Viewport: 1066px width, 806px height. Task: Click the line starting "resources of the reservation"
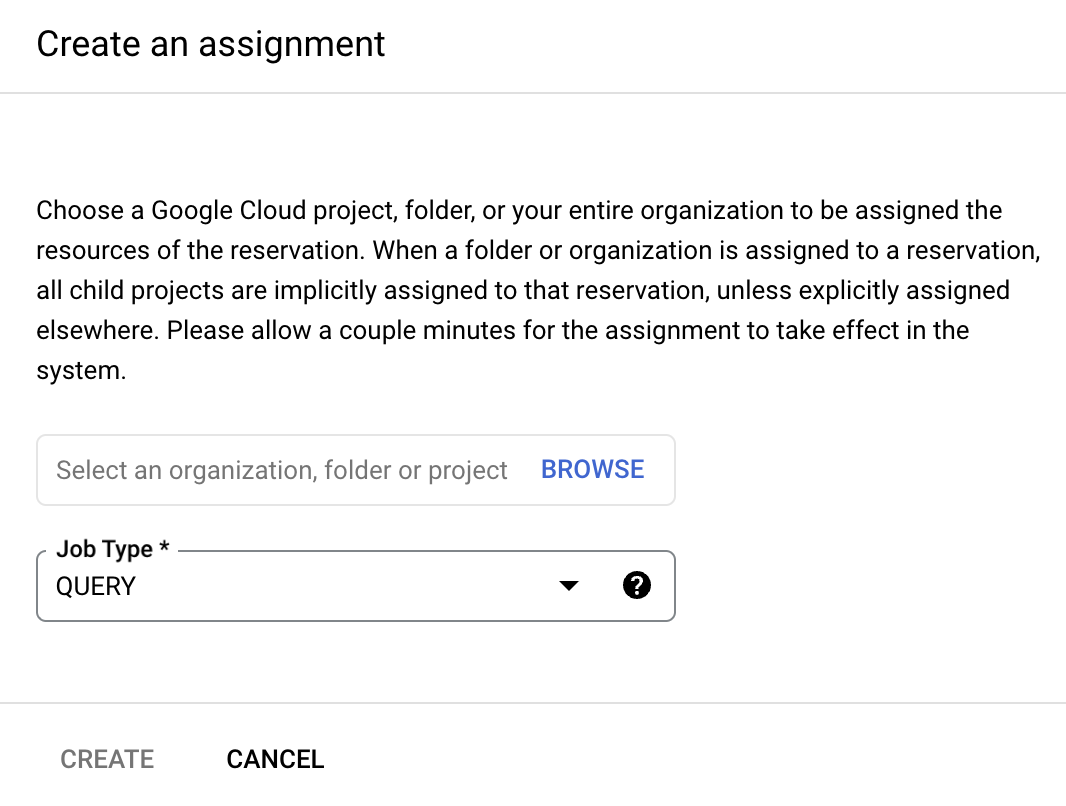click(538, 250)
